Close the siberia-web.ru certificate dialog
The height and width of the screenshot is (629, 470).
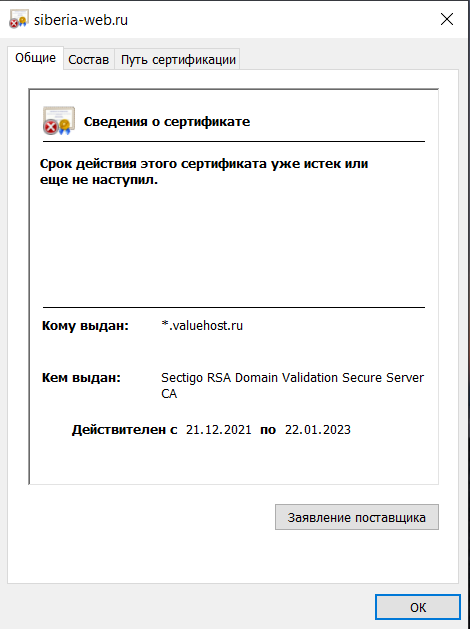447,19
